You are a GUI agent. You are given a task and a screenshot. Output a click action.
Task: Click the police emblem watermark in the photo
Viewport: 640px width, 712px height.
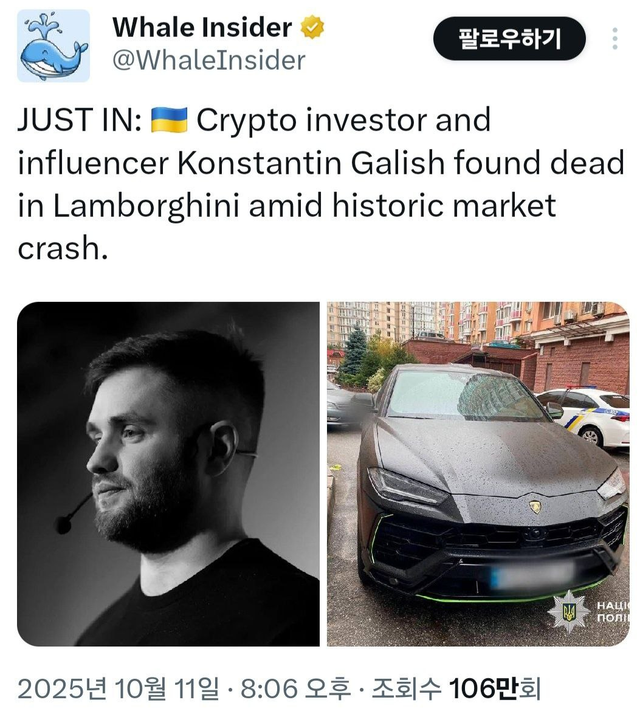coord(568,610)
